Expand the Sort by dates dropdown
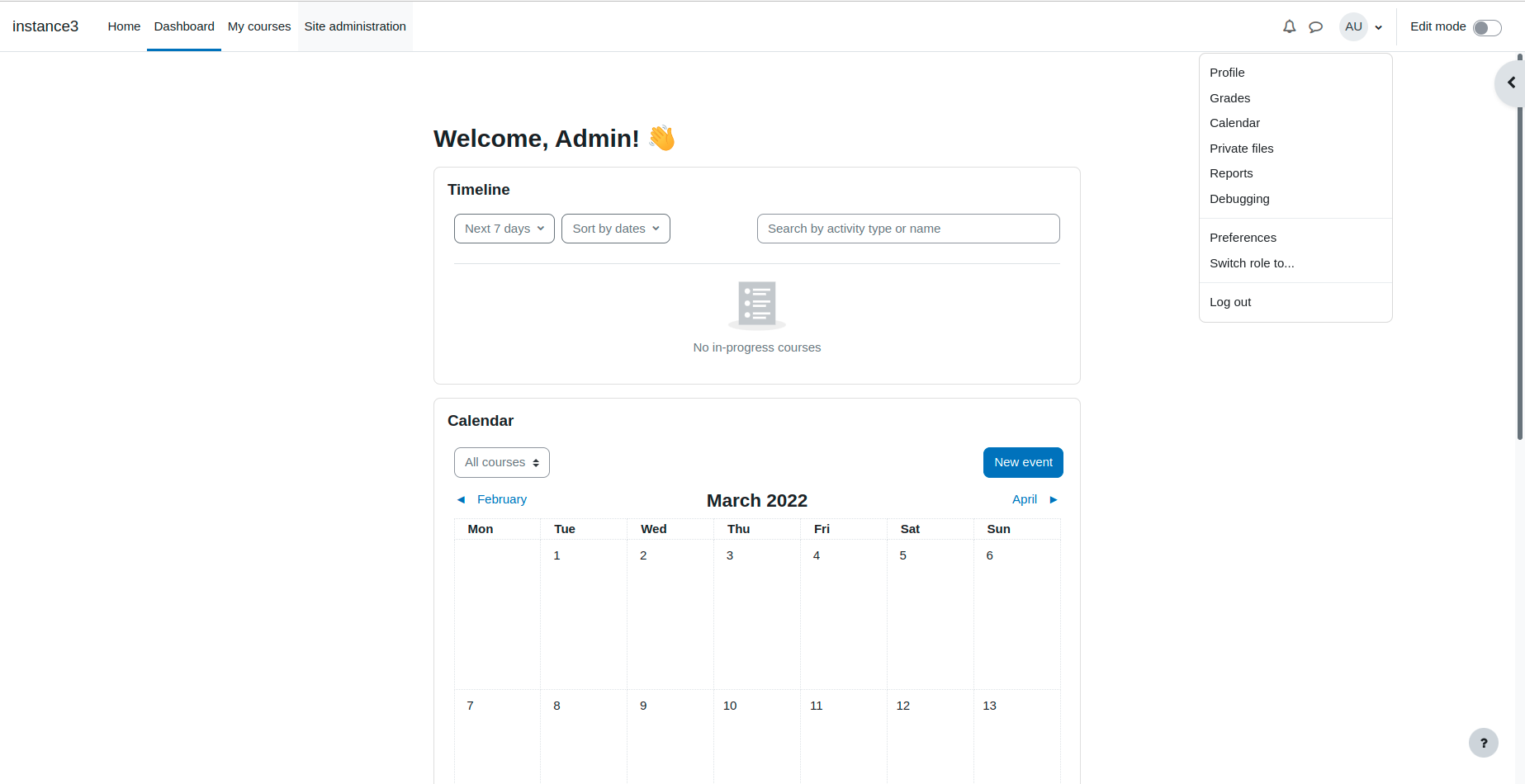 coord(616,229)
